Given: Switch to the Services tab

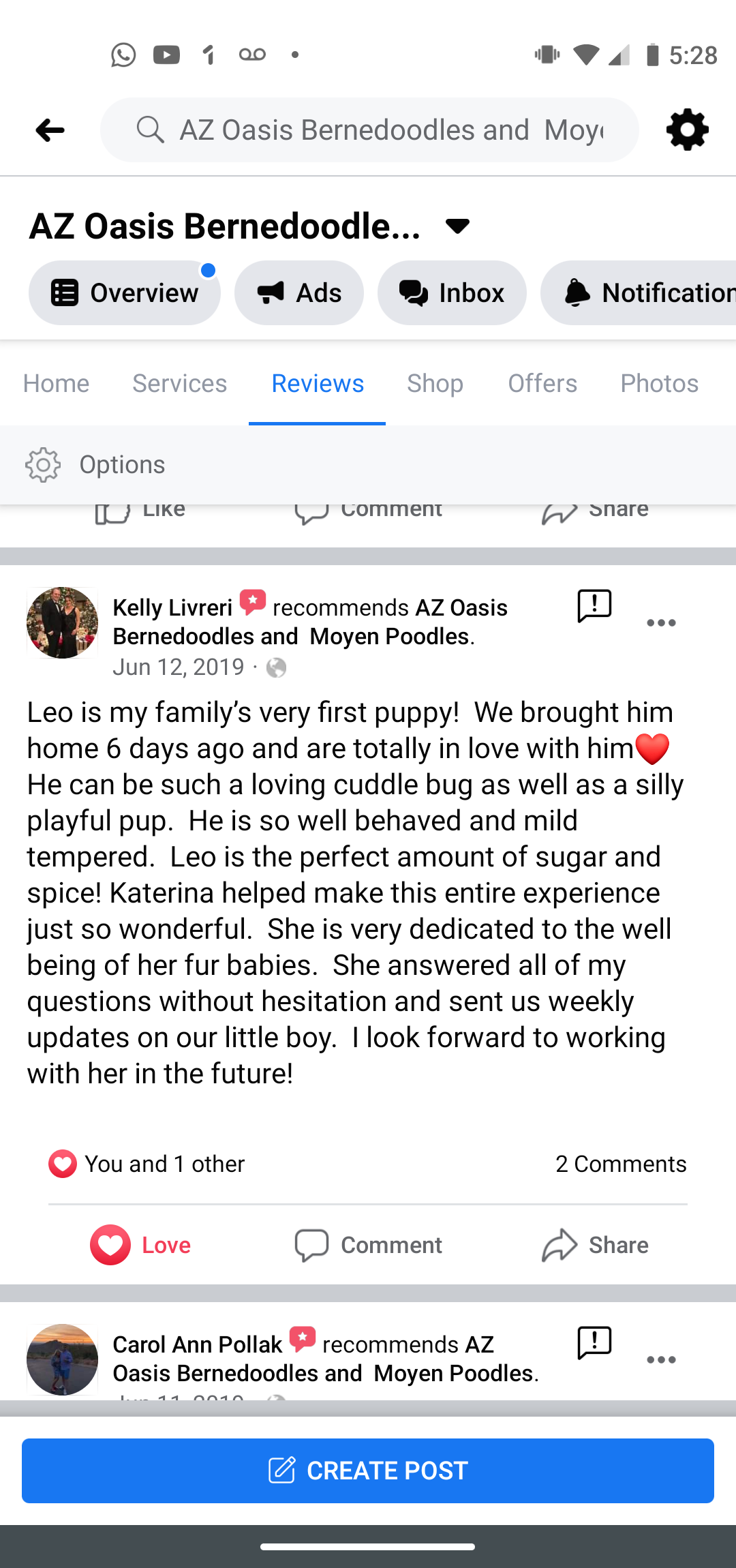Looking at the screenshot, I should pyautogui.click(x=179, y=384).
